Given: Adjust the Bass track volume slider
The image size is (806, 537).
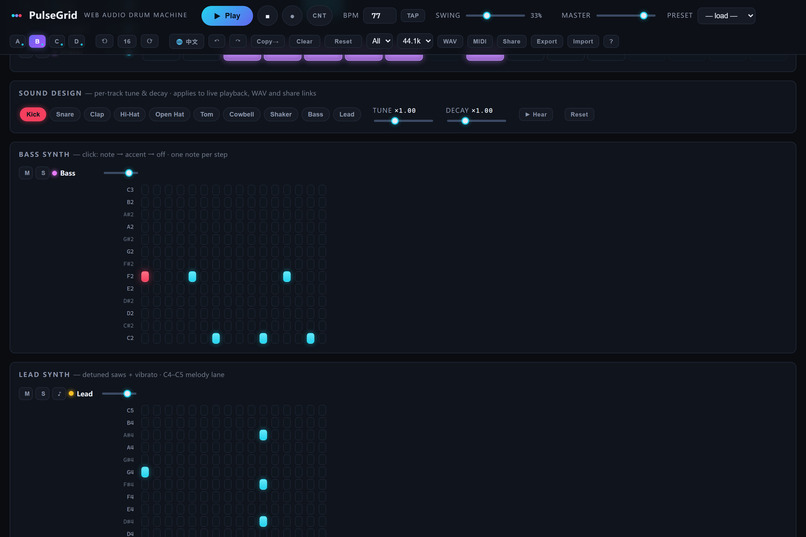Looking at the screenshot, I should click(121, 173).
